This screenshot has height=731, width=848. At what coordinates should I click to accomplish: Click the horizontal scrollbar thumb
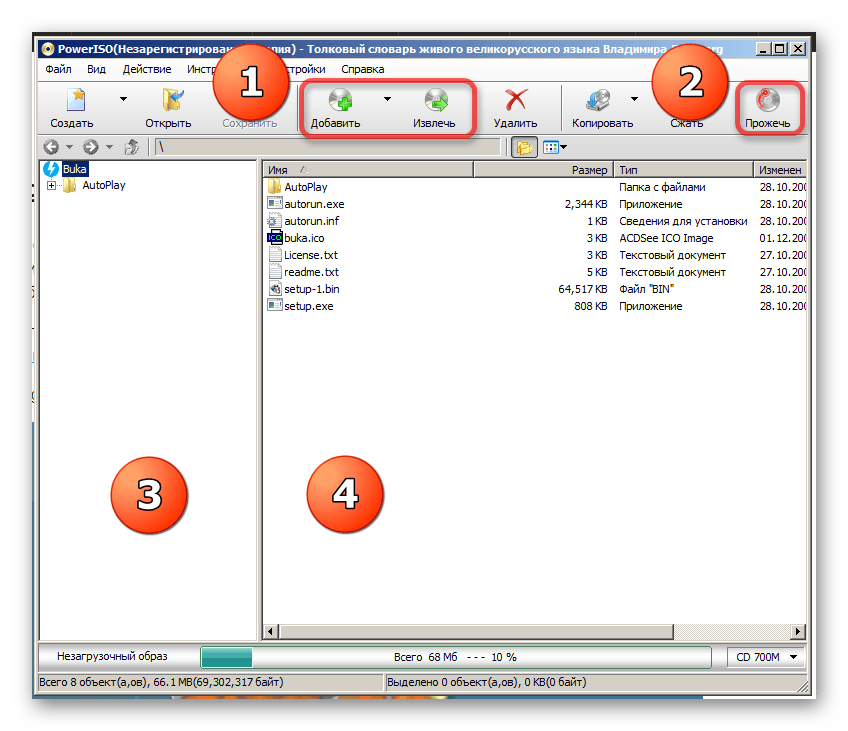click(x=476, y=631)
